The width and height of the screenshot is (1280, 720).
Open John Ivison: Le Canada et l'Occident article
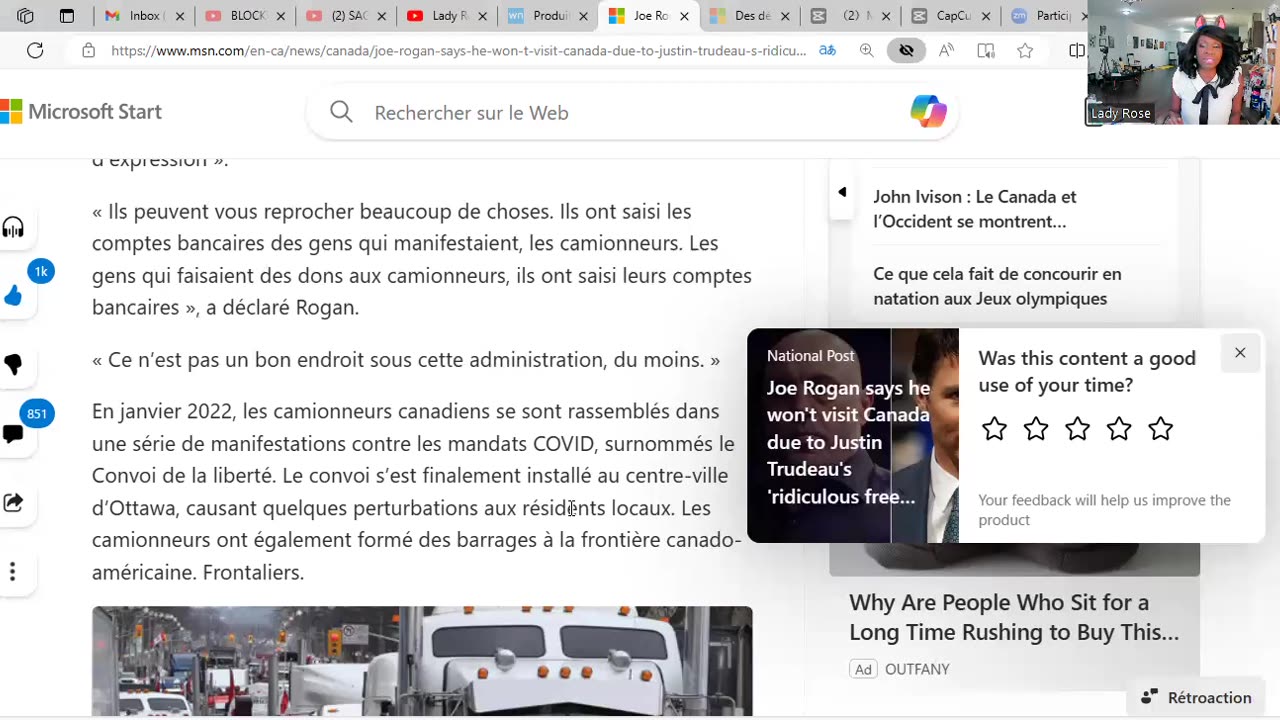coord(975,209)
